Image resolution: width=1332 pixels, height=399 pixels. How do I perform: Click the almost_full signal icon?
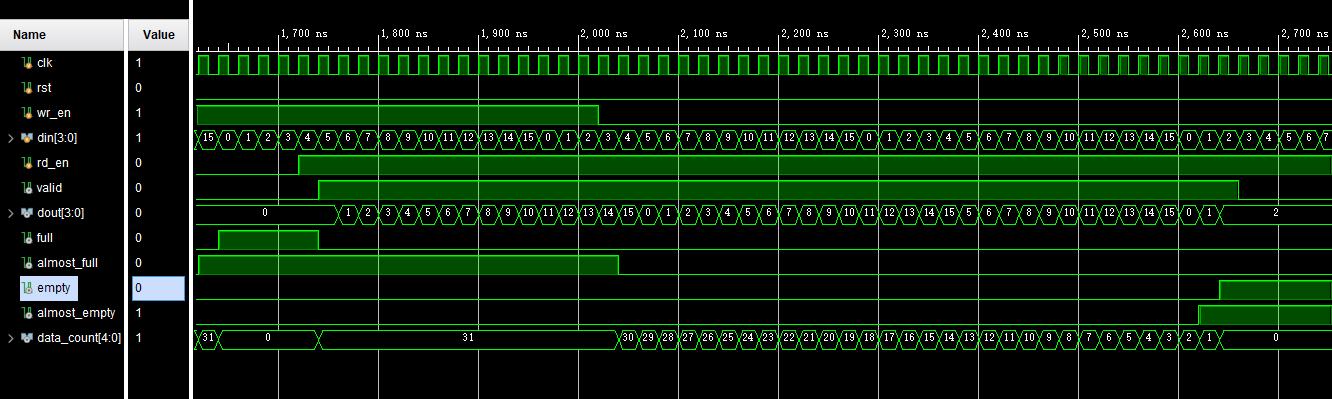tap(27, 263)
